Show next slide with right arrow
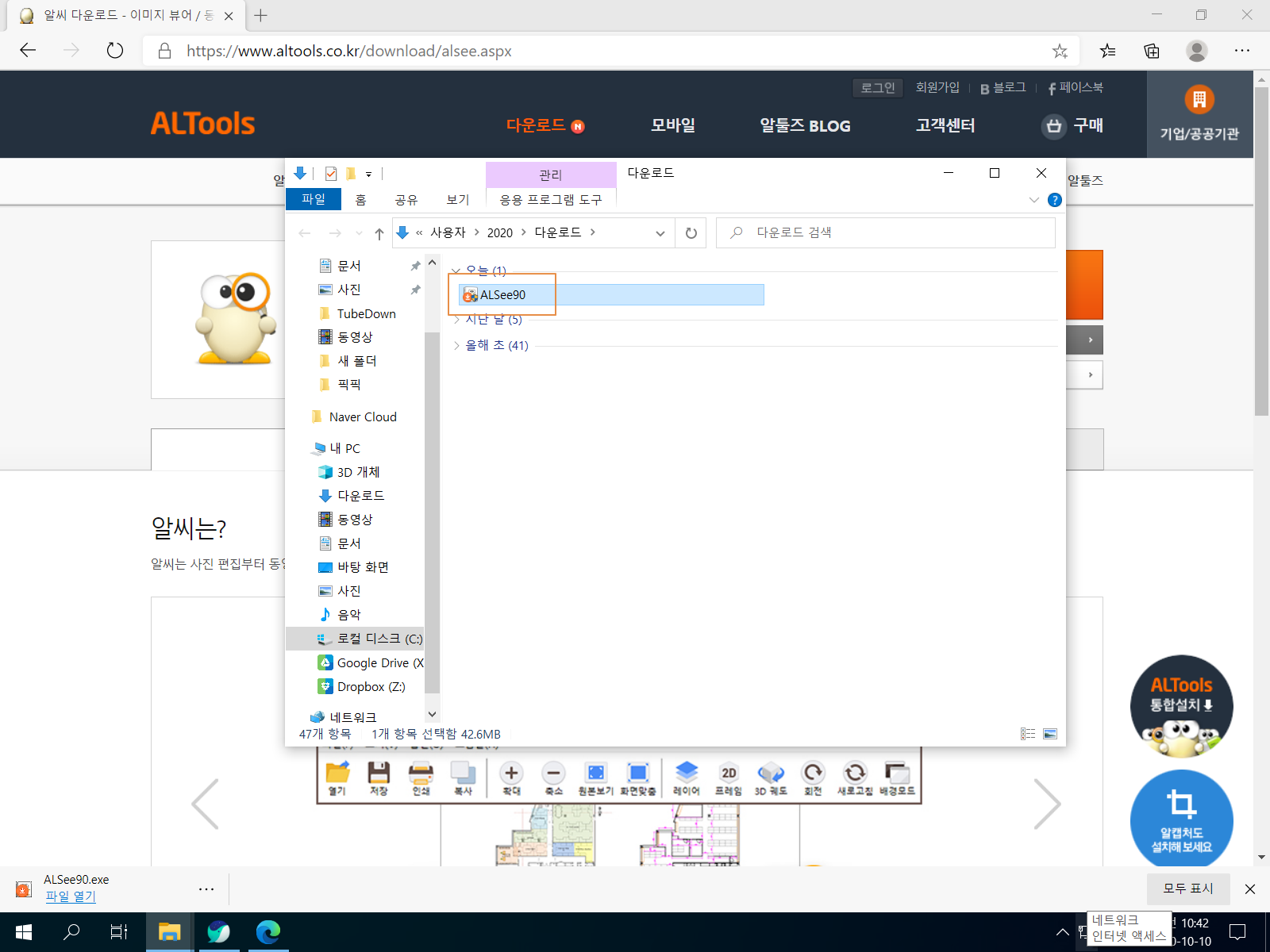The image size is (1270, 952). click(x=1047, y=804)
